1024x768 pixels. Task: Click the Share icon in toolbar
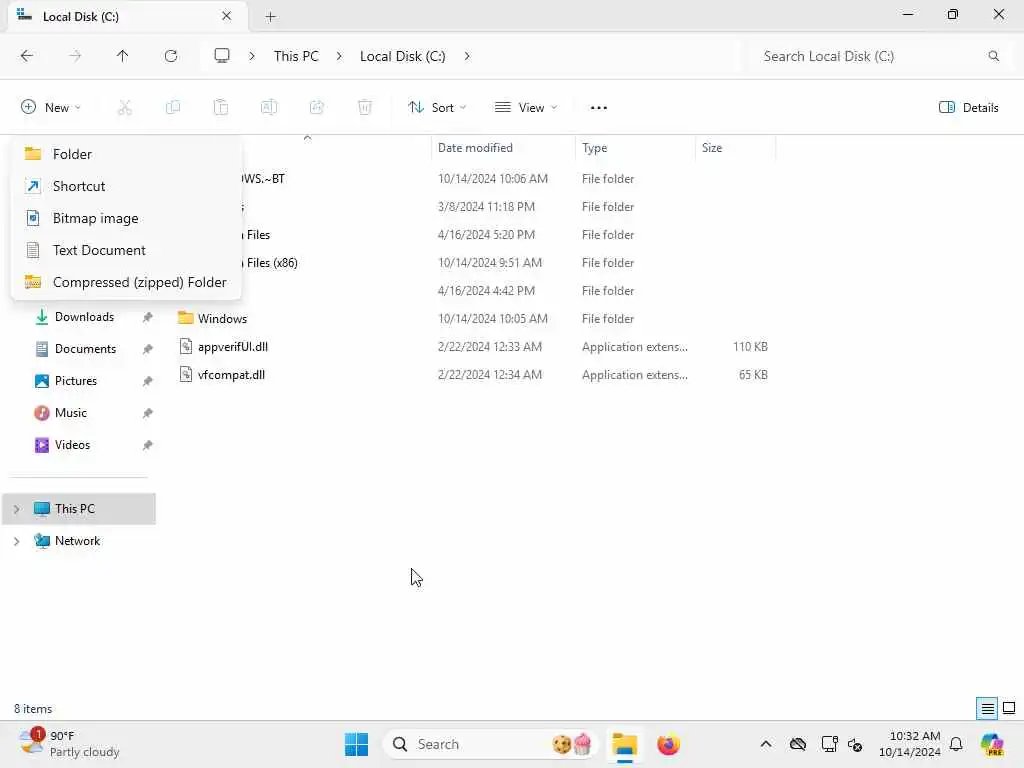click(x=317, y=108)
